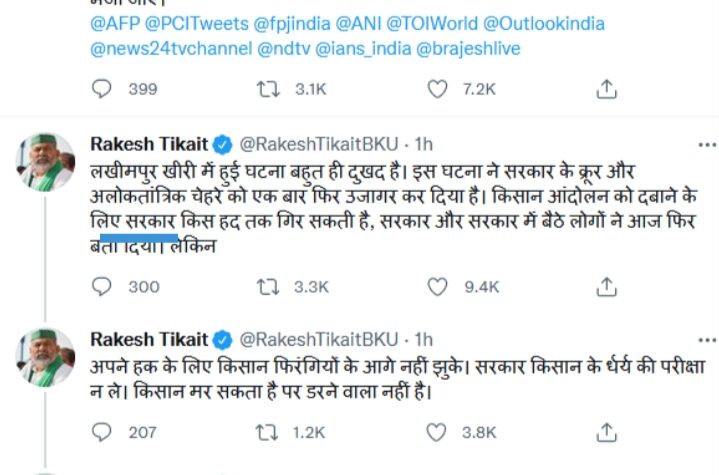Viewport: 719px width, 475px height.
Task: Retweet the tweet with 3.3K retweets
Action: click(x=268, y=287)
